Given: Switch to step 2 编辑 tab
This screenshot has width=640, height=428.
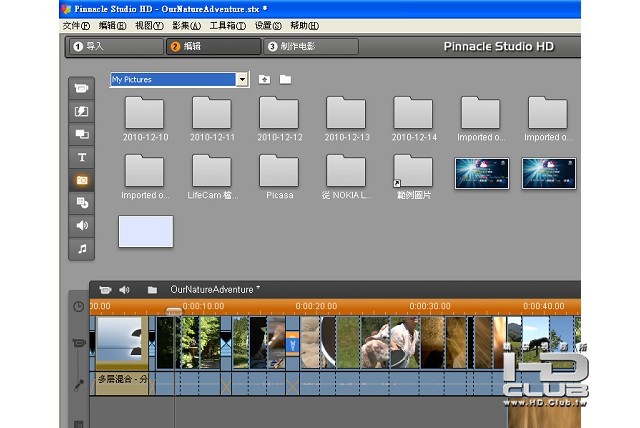Looking at the screenshot, I should 213,47.
